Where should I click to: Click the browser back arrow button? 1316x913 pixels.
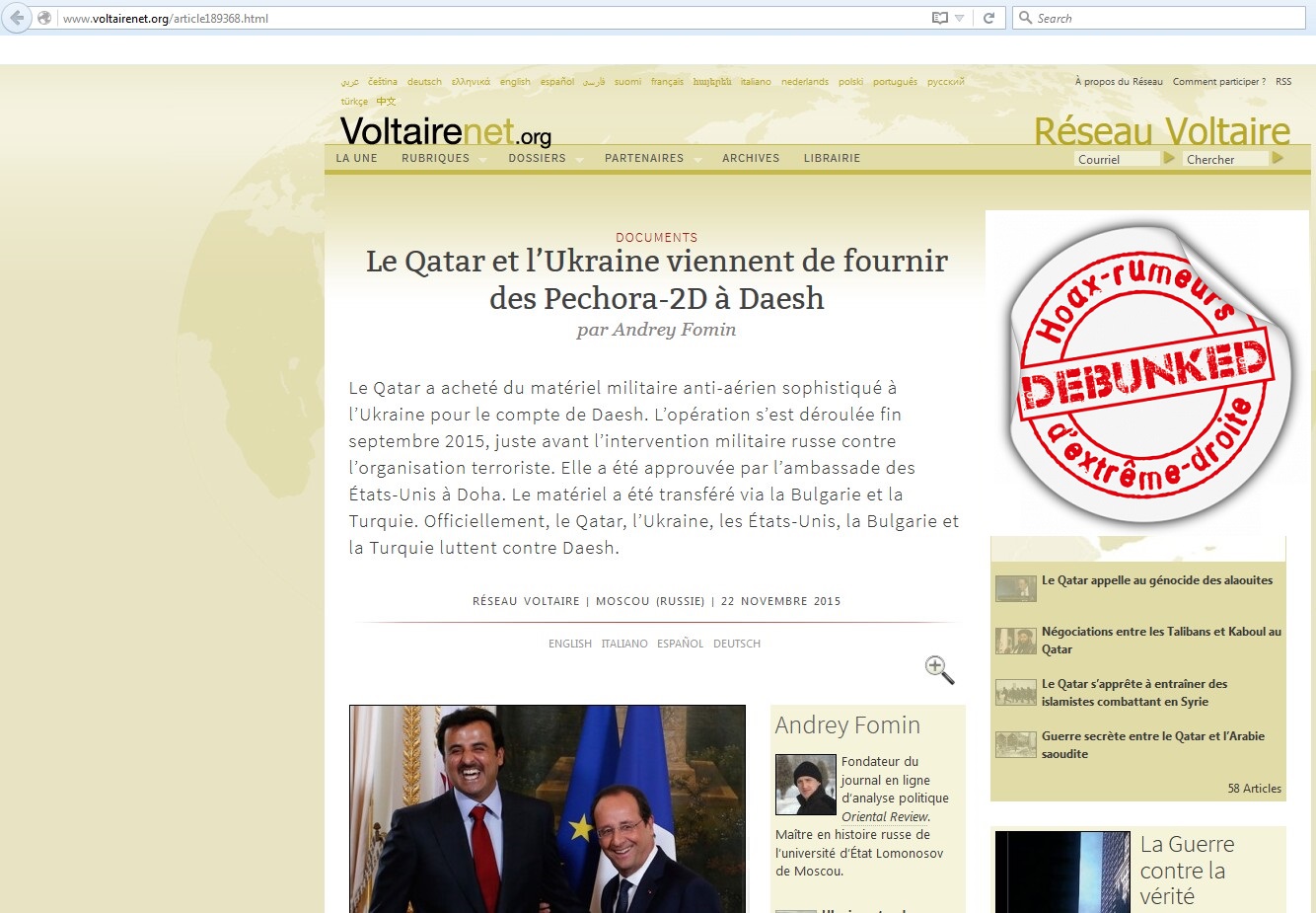tap(16, 18)
